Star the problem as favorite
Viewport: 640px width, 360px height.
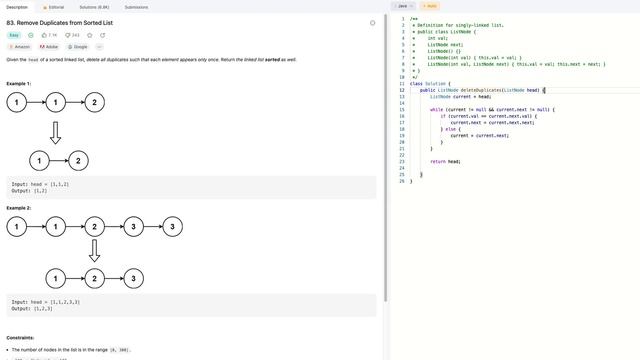pyautogui.click(x=90, y=35)
